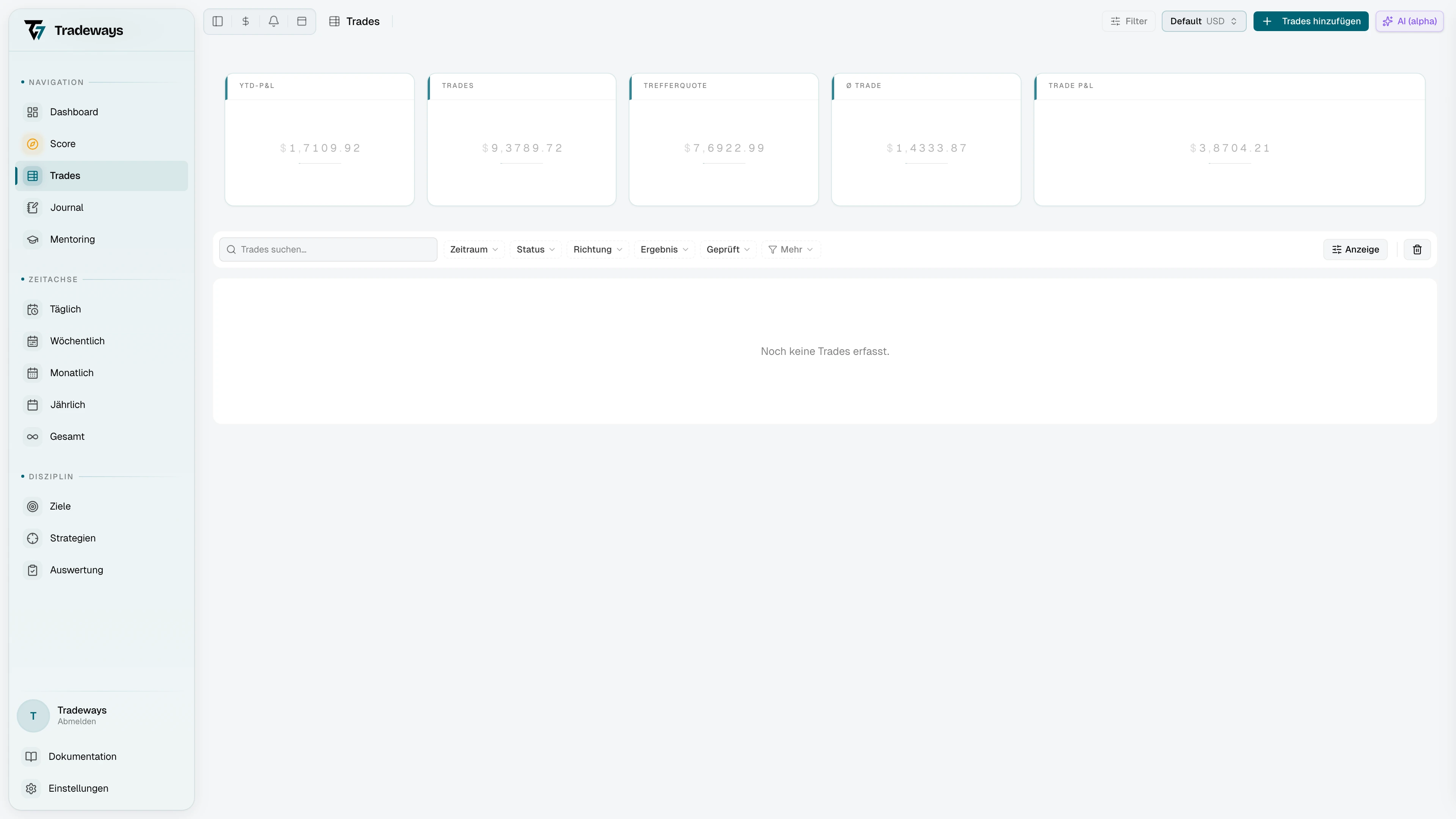Click the Monatlich calendar icon

click(33, 373)
